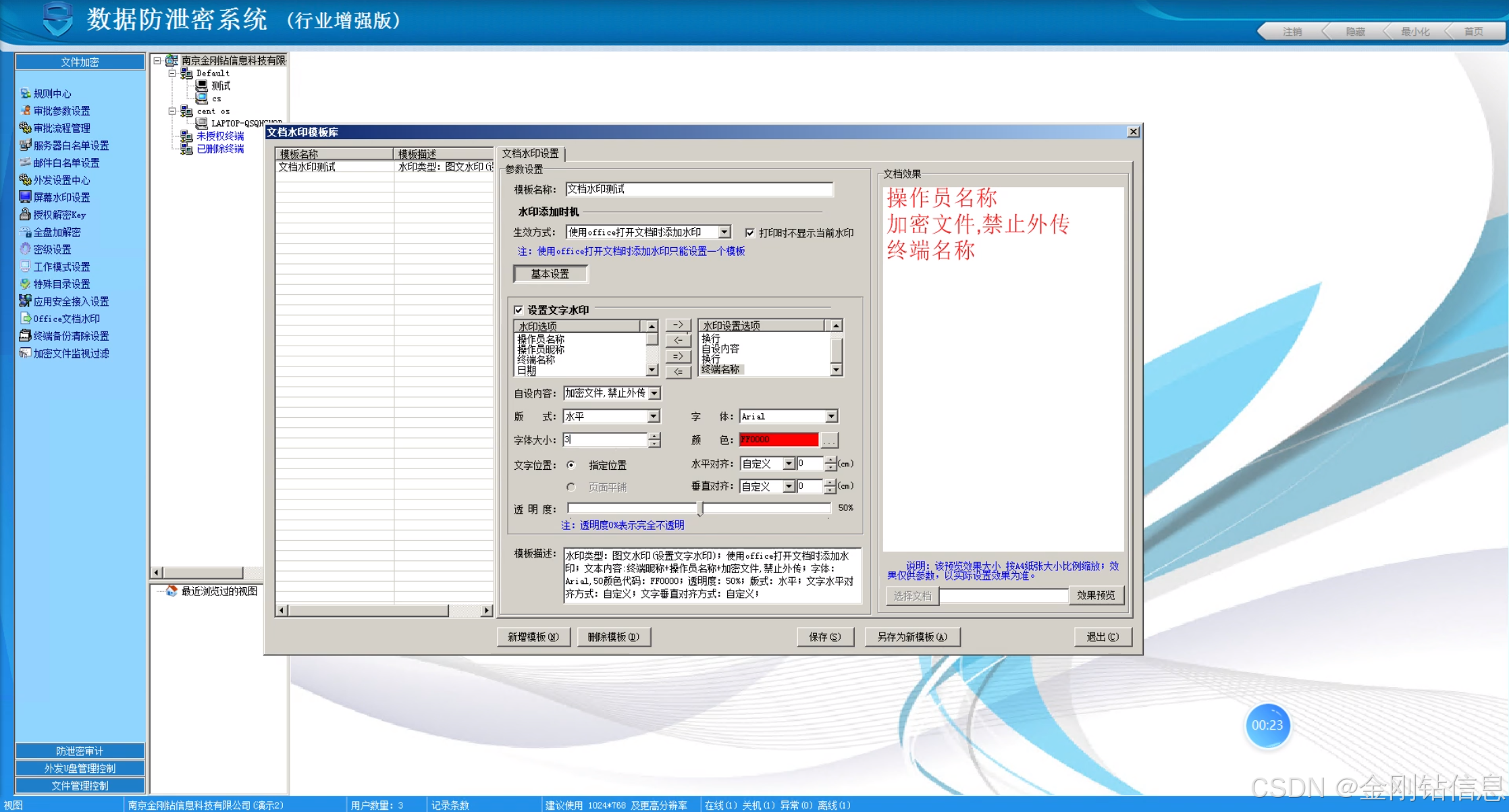Click the 模板名称 input field
The height and width of the screenshot is (812, 1509).
point(699,190)
